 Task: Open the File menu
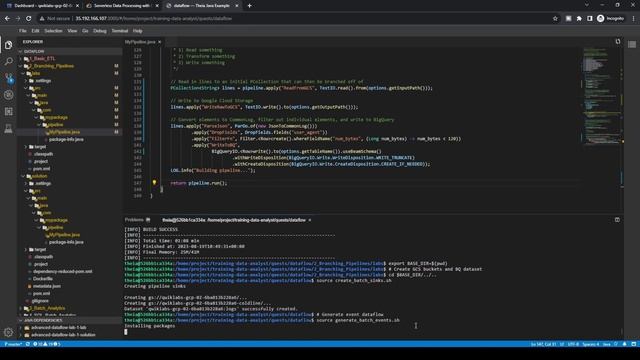coord(22,31)
